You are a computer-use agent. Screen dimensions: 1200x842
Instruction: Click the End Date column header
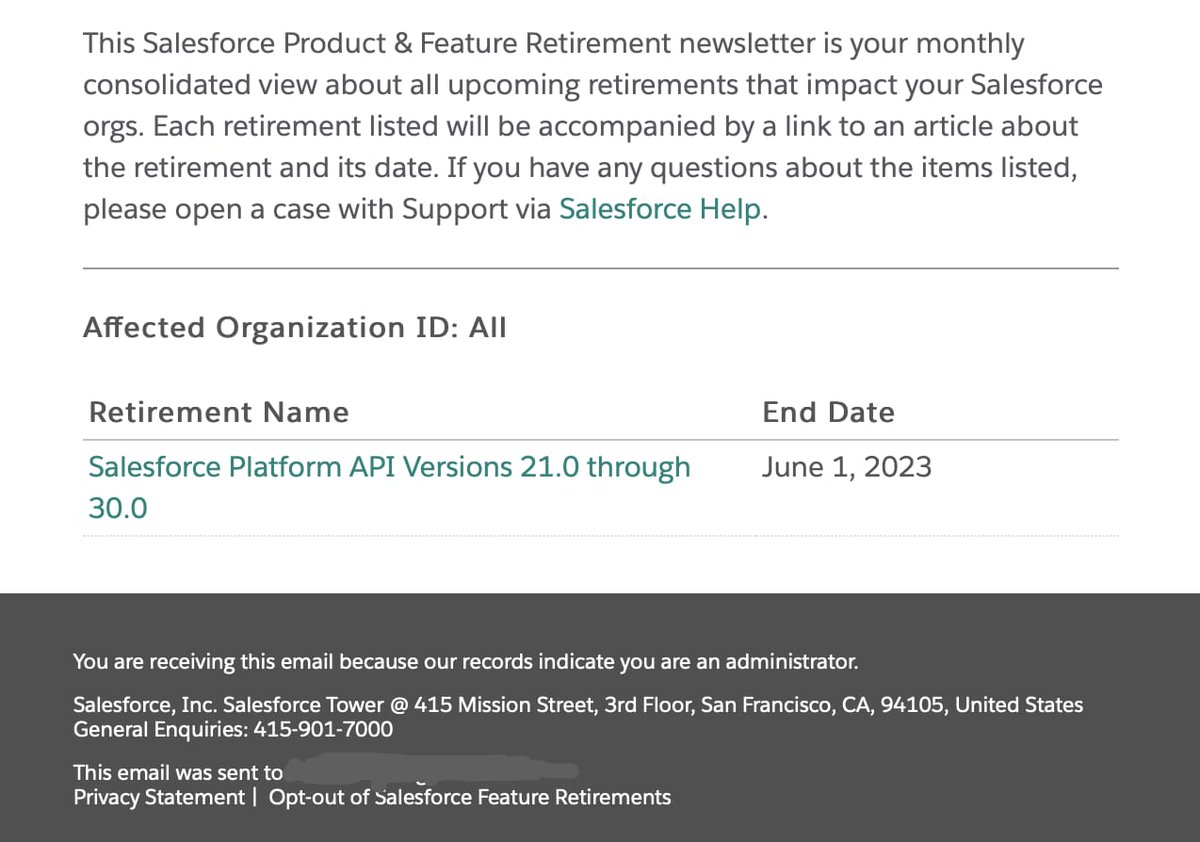(828, 412)
